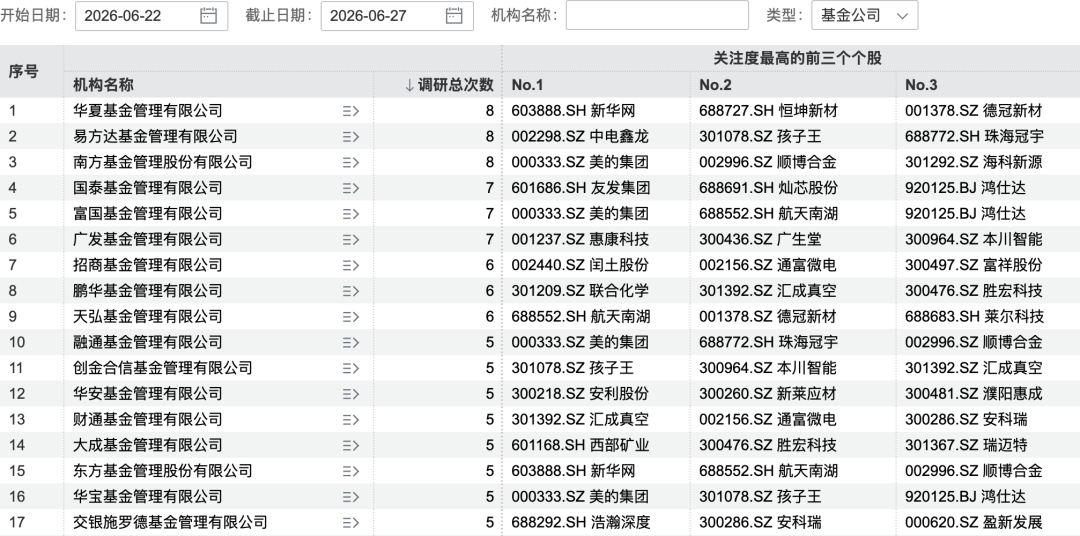Viewport: 1080px width, 536px height.
Task: Select the 南方基金管理股份有限公司 institution name
Action: pyautogui.click(x=163, y=163)
